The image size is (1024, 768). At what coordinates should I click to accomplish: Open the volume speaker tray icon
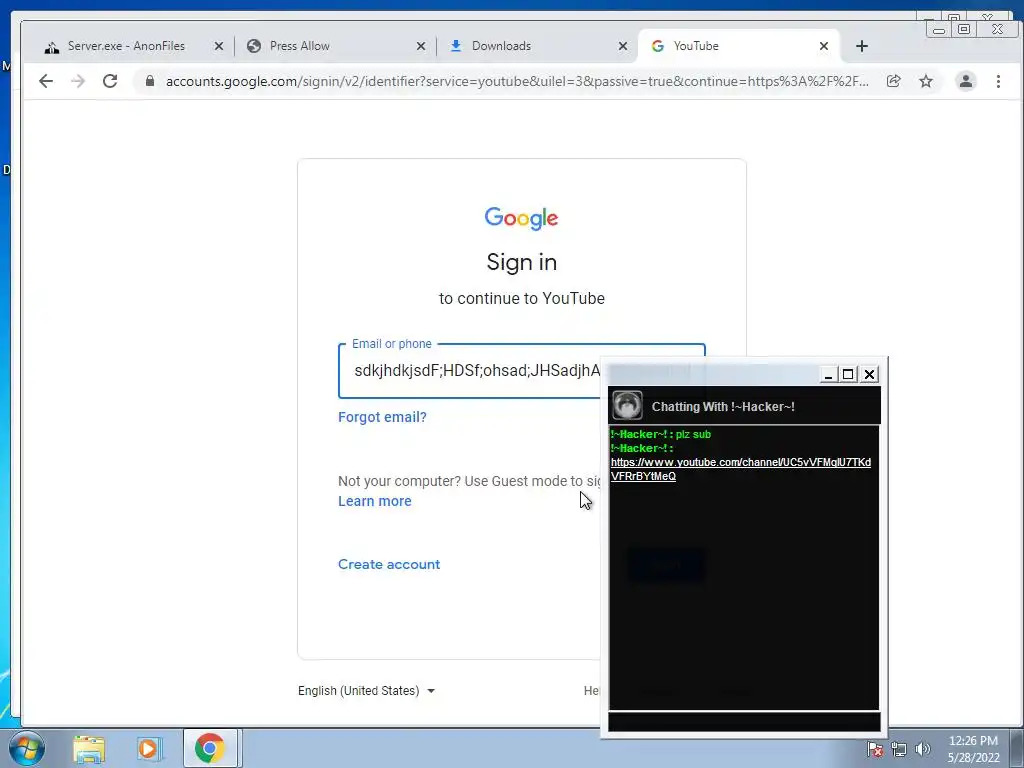pyautogui.click(x=923, y=749)
